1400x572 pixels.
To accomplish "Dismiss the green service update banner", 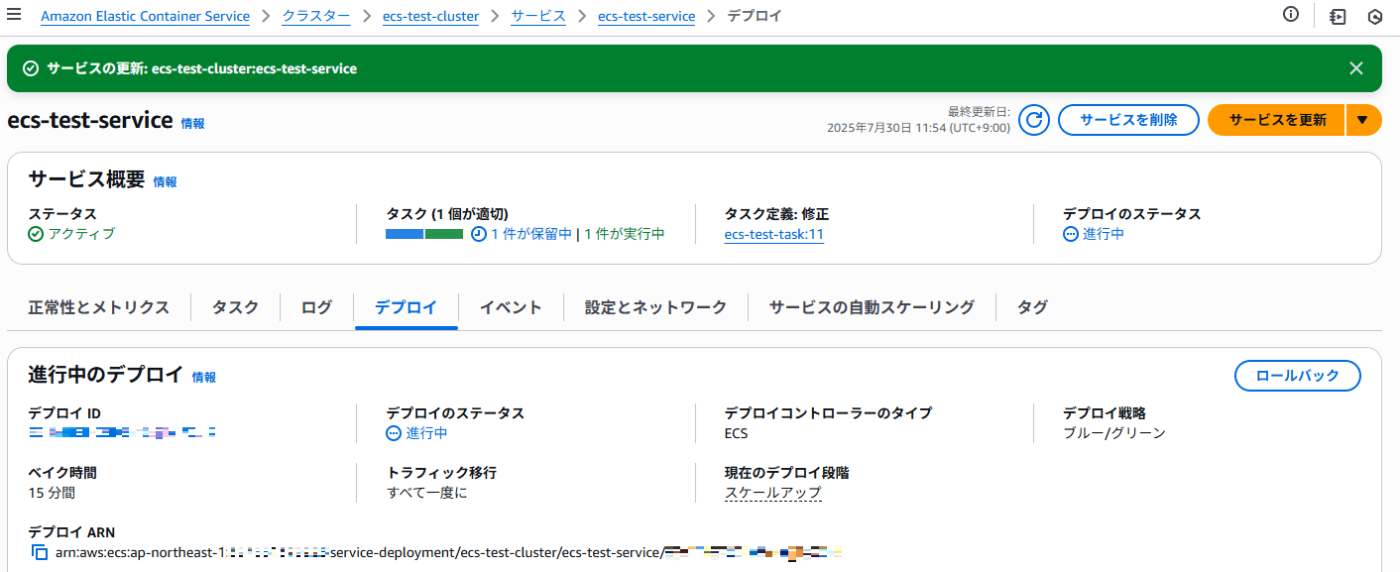I will (1356, 68).
